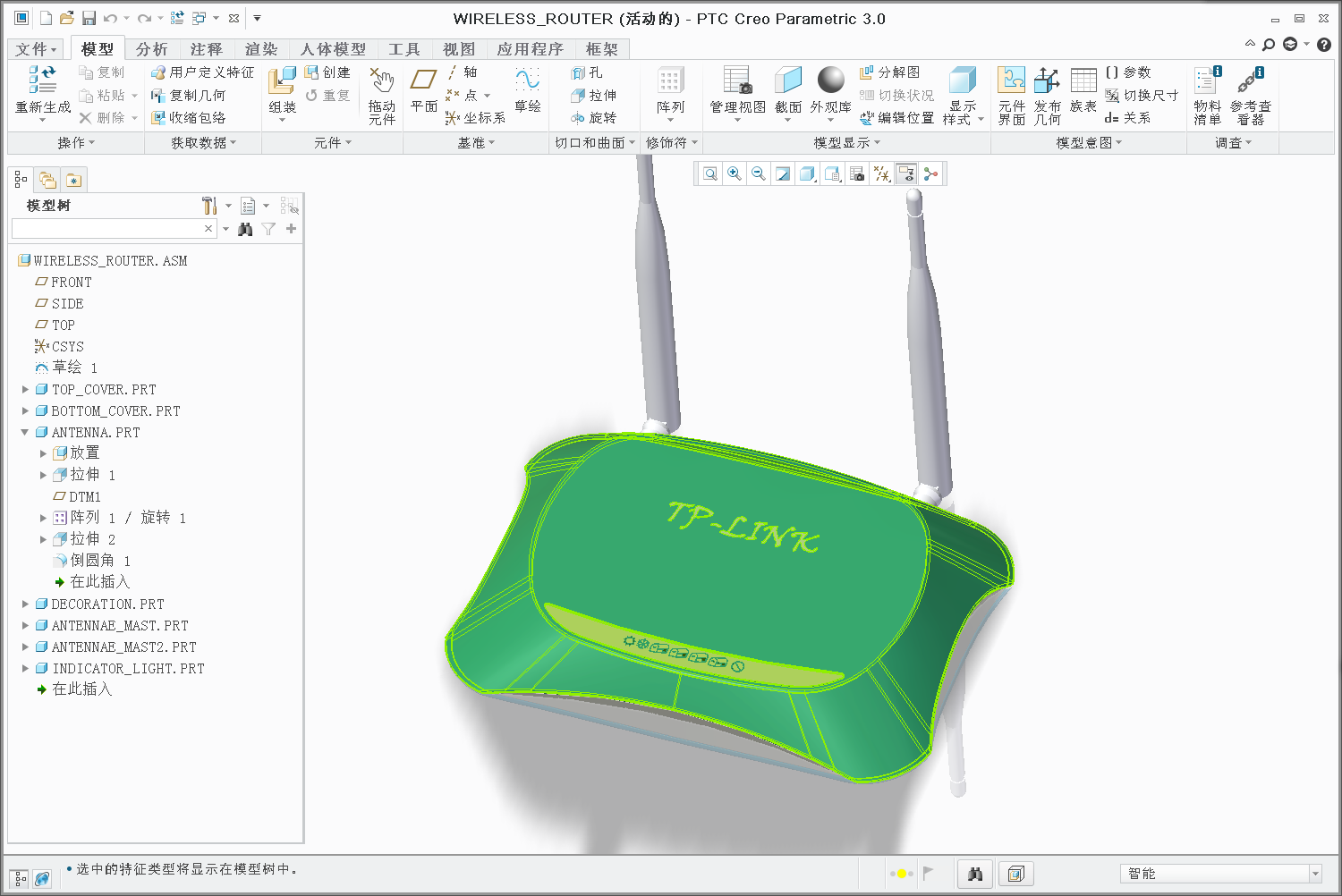Click the Drag Components (拖动元件) hand icon
Image resolution: width=1342 pixels, height=896 pixels.
click(x=382, y=95)
